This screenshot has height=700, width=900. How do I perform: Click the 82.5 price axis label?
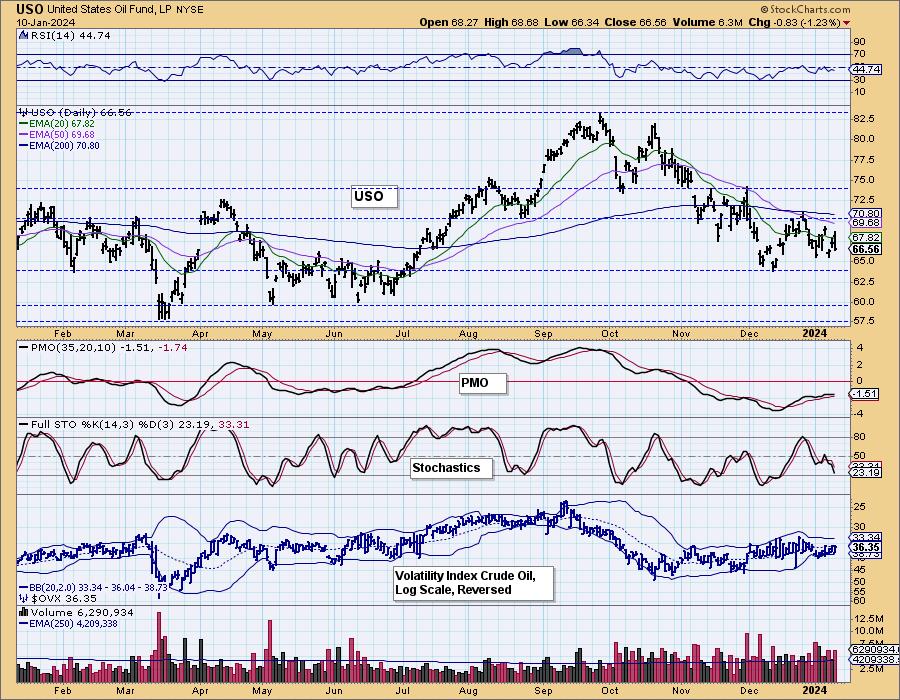pyautogui.click(x=864, y=118)
